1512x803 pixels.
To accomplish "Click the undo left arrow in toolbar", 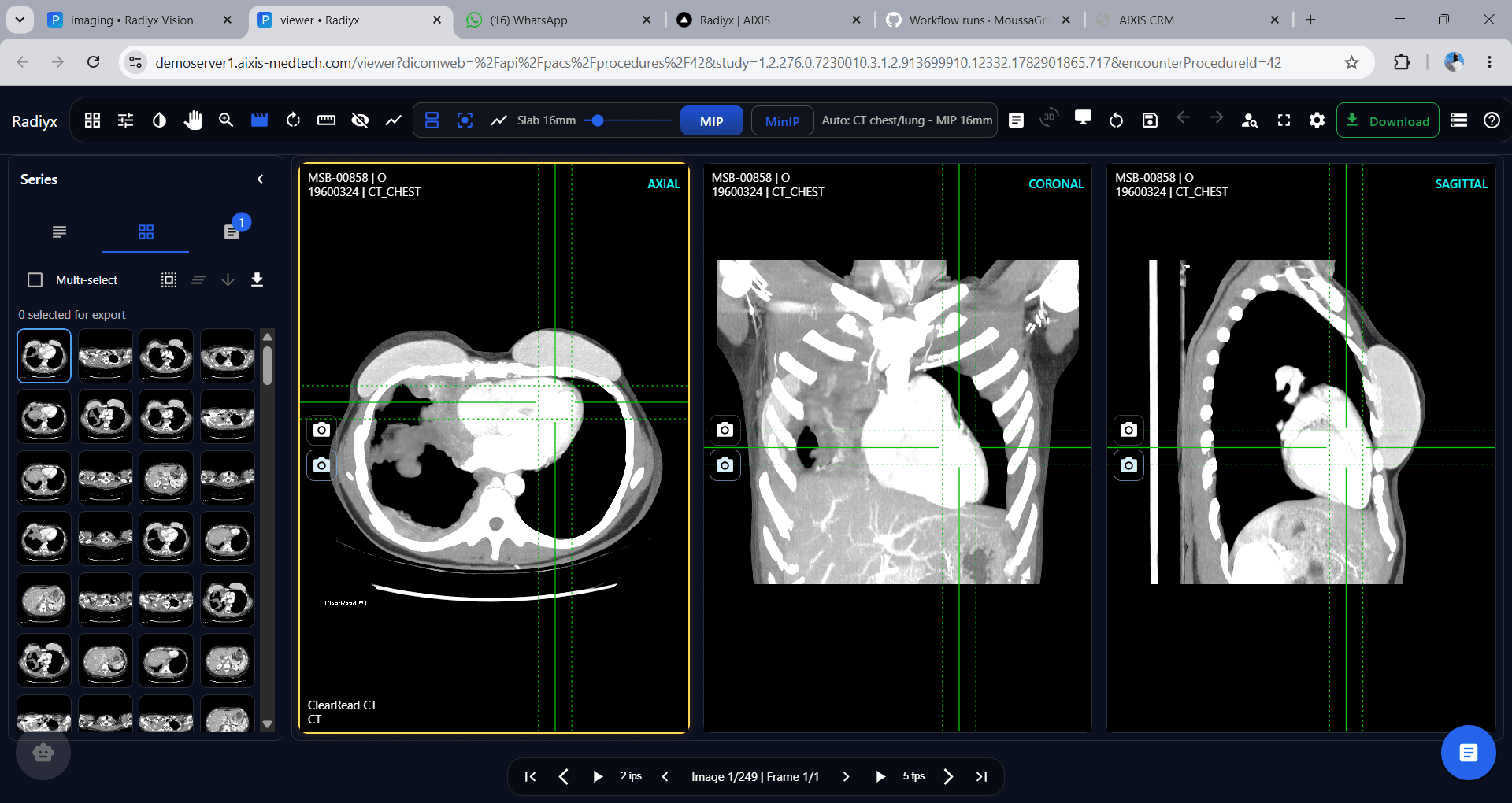I will (x=1183, y=117).
